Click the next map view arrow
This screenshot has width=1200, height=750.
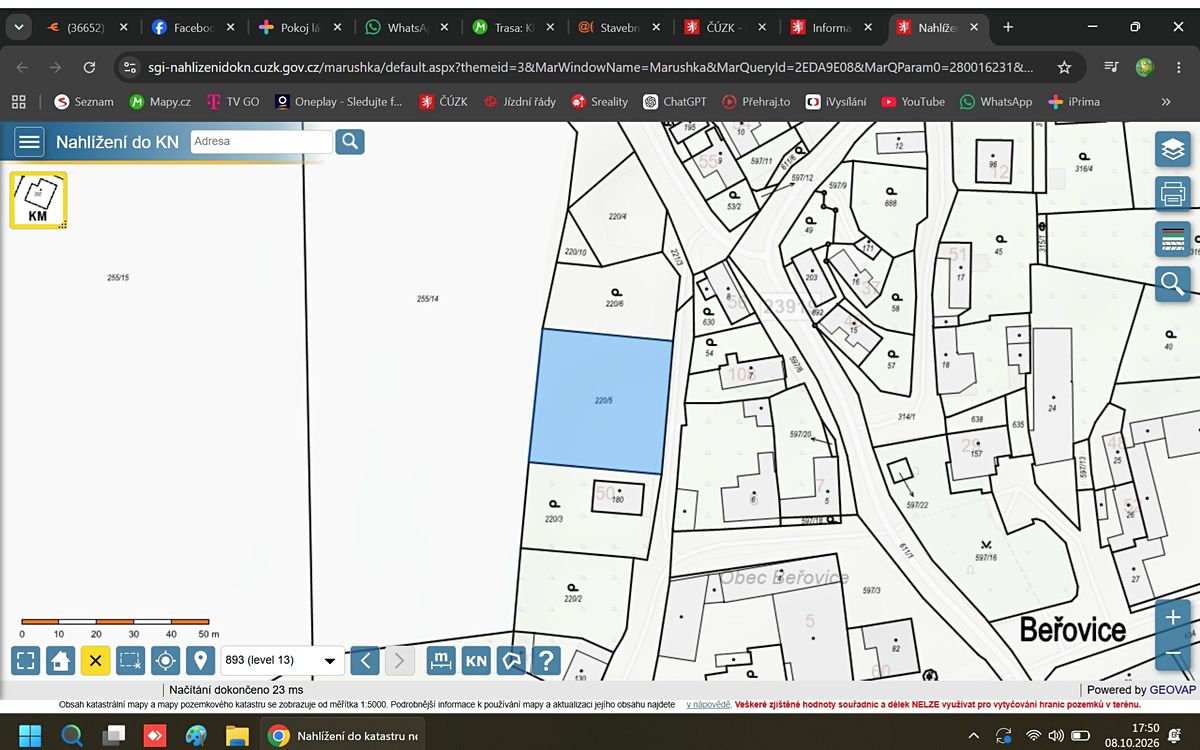[399, 660]
